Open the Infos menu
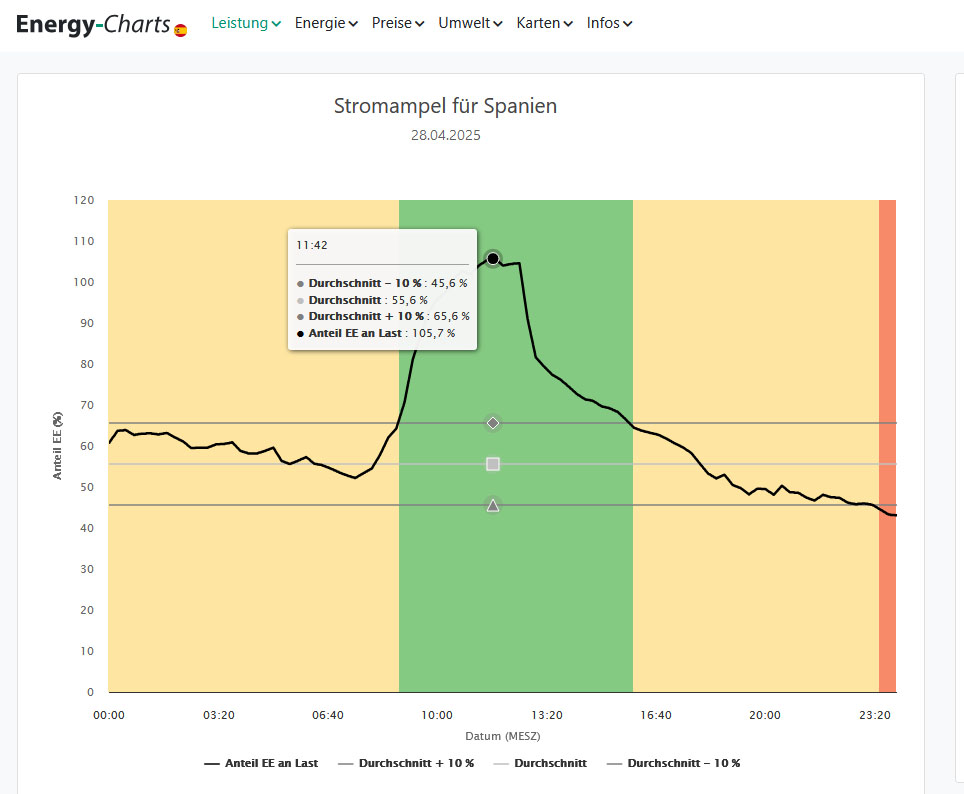Viewport: 964px width, 794px height. (x=609, y=23)
